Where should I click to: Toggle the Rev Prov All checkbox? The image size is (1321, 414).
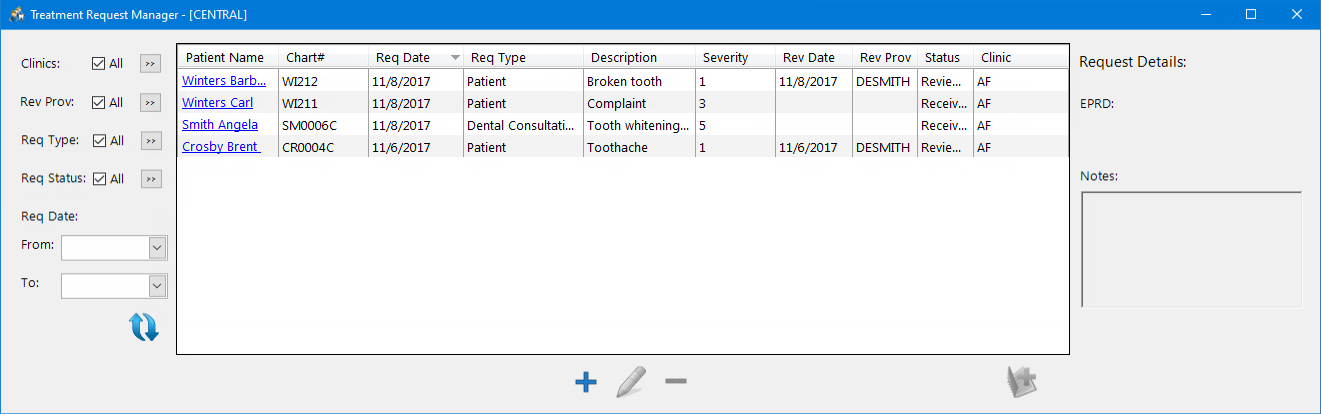point(98,102)
